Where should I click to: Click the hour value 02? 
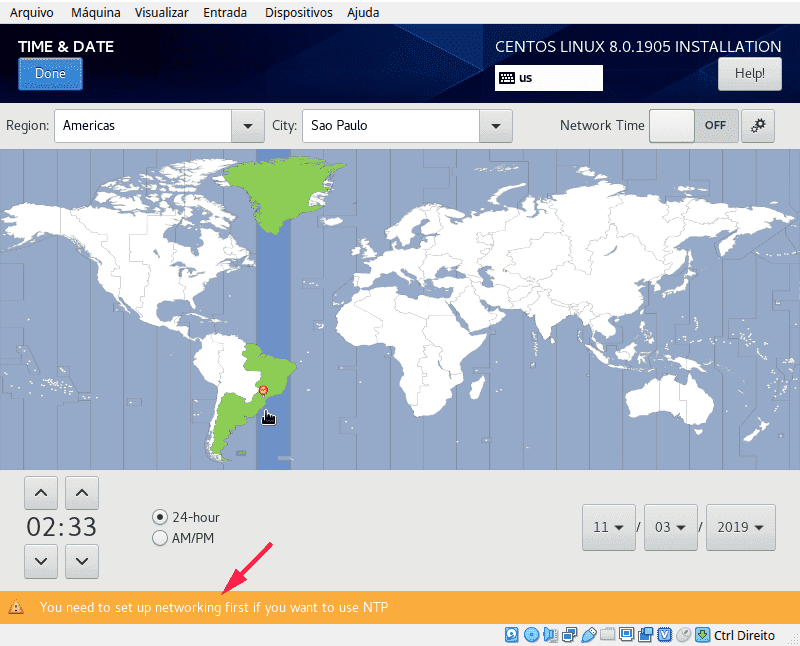click(x=40, y=527)
